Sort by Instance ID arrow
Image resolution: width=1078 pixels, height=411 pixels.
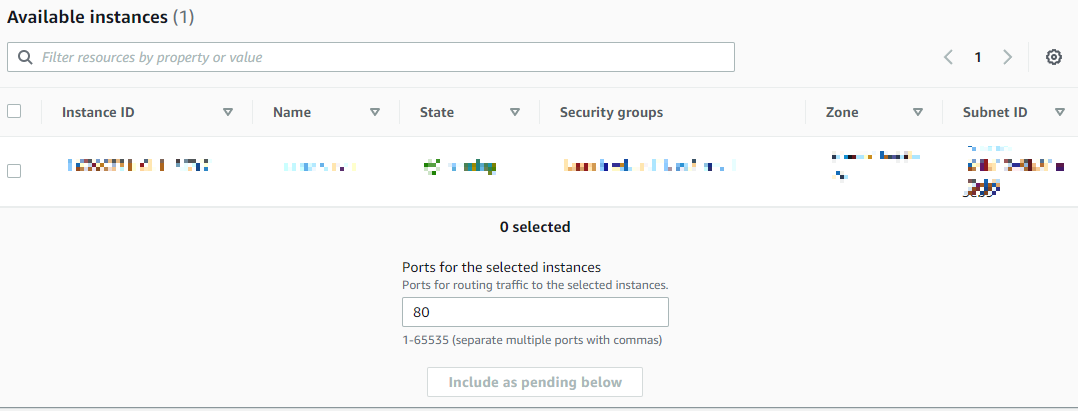pos(228,112)
